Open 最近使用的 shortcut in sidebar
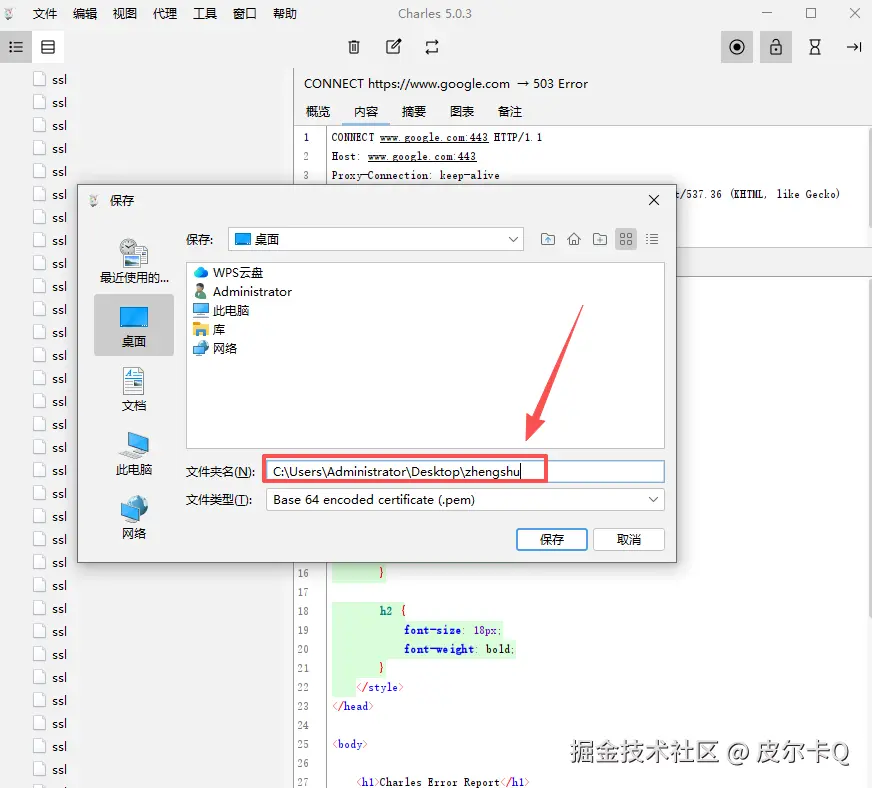Screen dimensions: 872x788 [x=134, y=261]
